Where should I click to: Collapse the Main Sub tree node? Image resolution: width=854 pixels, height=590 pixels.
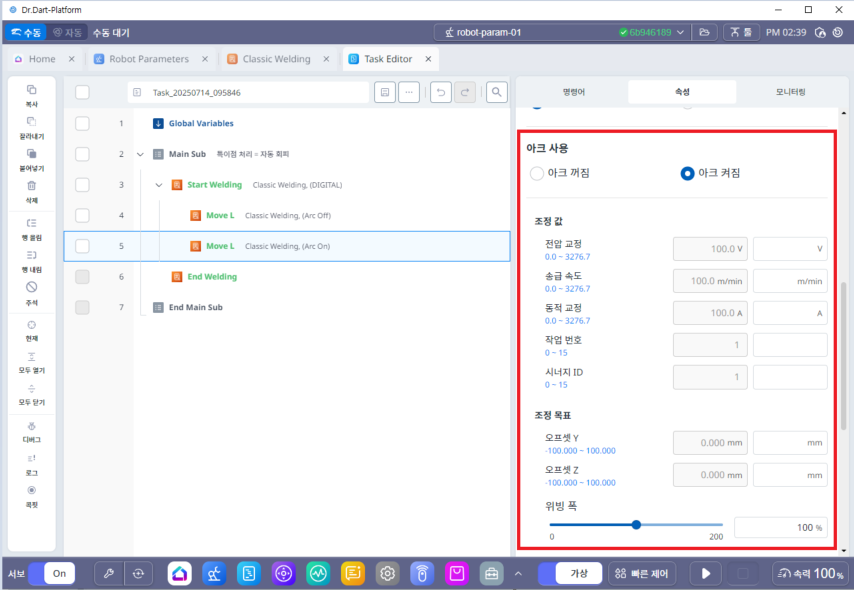point(140,154)
